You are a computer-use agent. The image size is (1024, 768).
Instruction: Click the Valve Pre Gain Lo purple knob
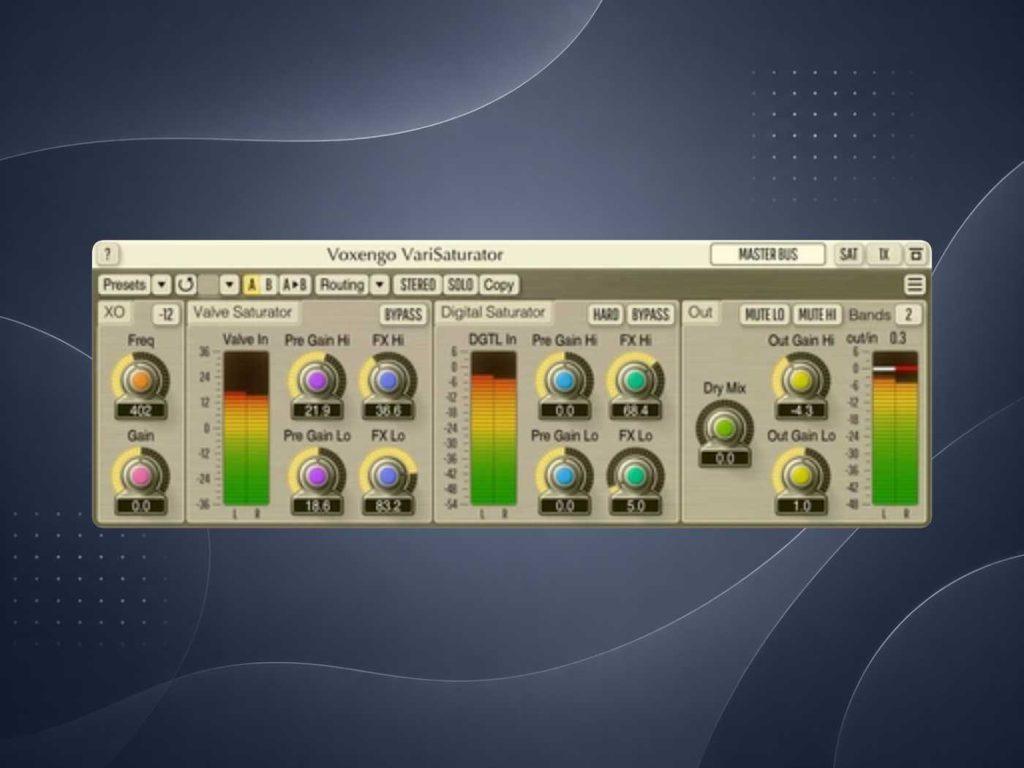click(x=317, y=475)
